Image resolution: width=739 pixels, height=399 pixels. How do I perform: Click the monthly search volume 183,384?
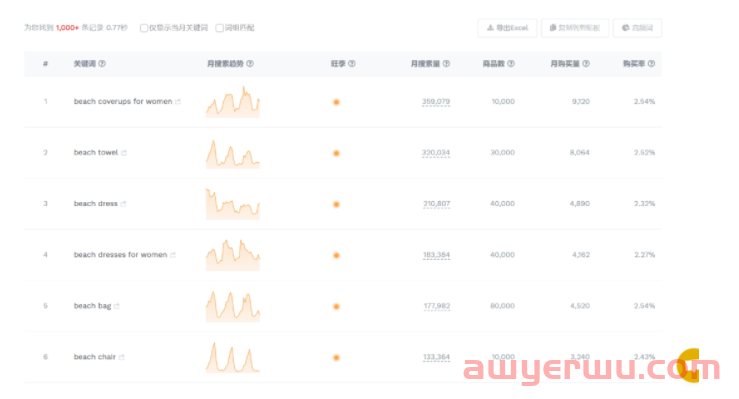click(x=436, y=255)
